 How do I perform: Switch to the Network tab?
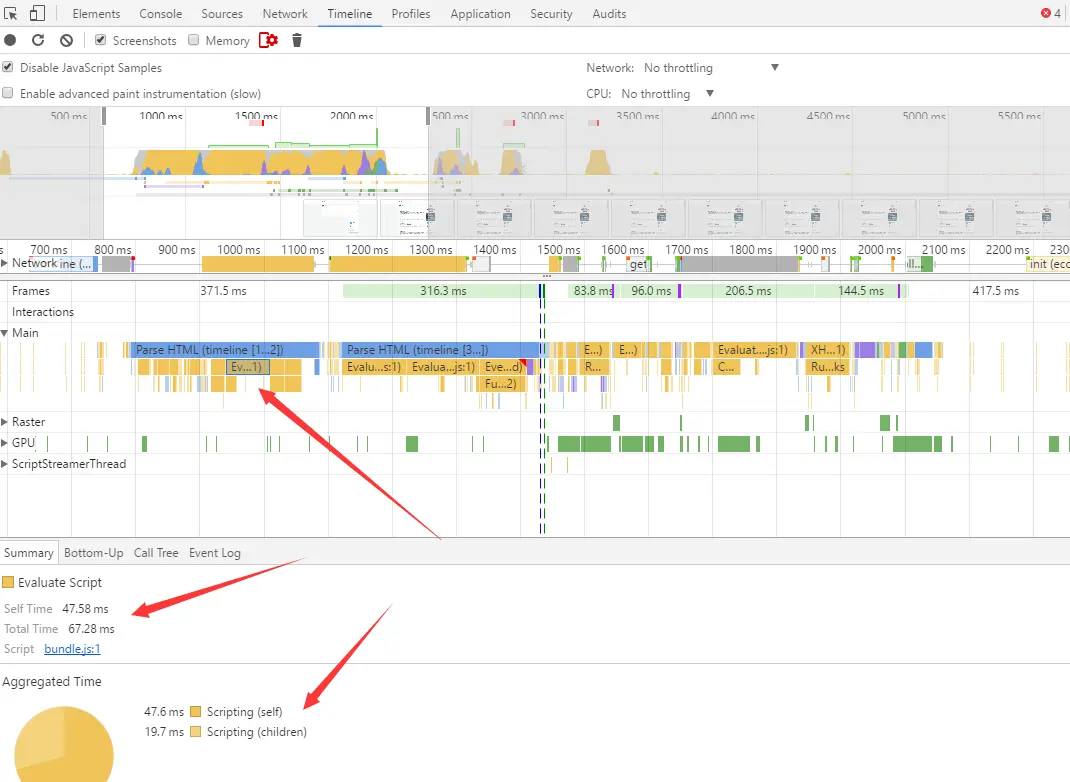[285, 14]
